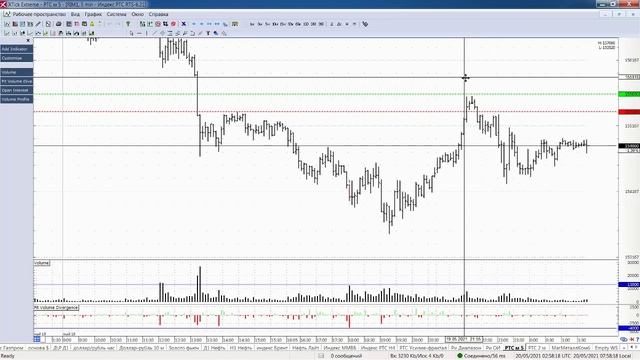The width and height of the screenshot is (640, 360).
Task: Open the График menu
Action: click(93, 14)
